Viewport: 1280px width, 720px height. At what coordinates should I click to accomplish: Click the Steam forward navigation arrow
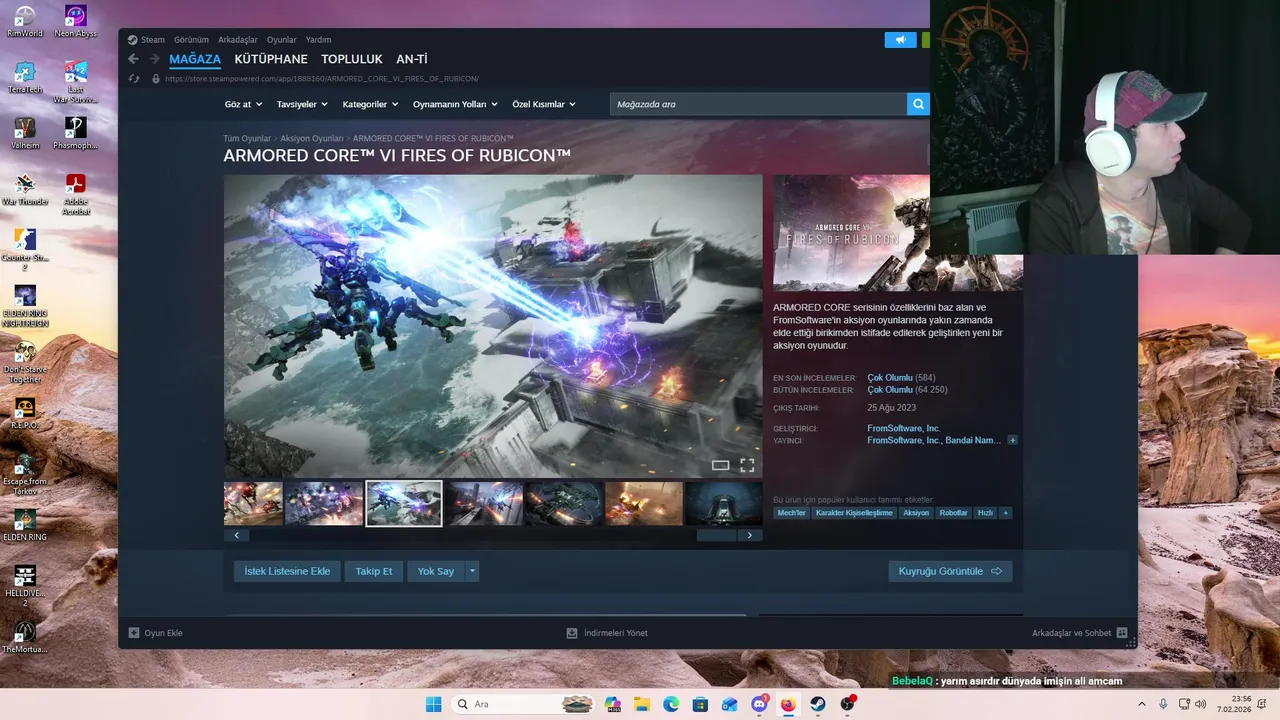[154, 59]
